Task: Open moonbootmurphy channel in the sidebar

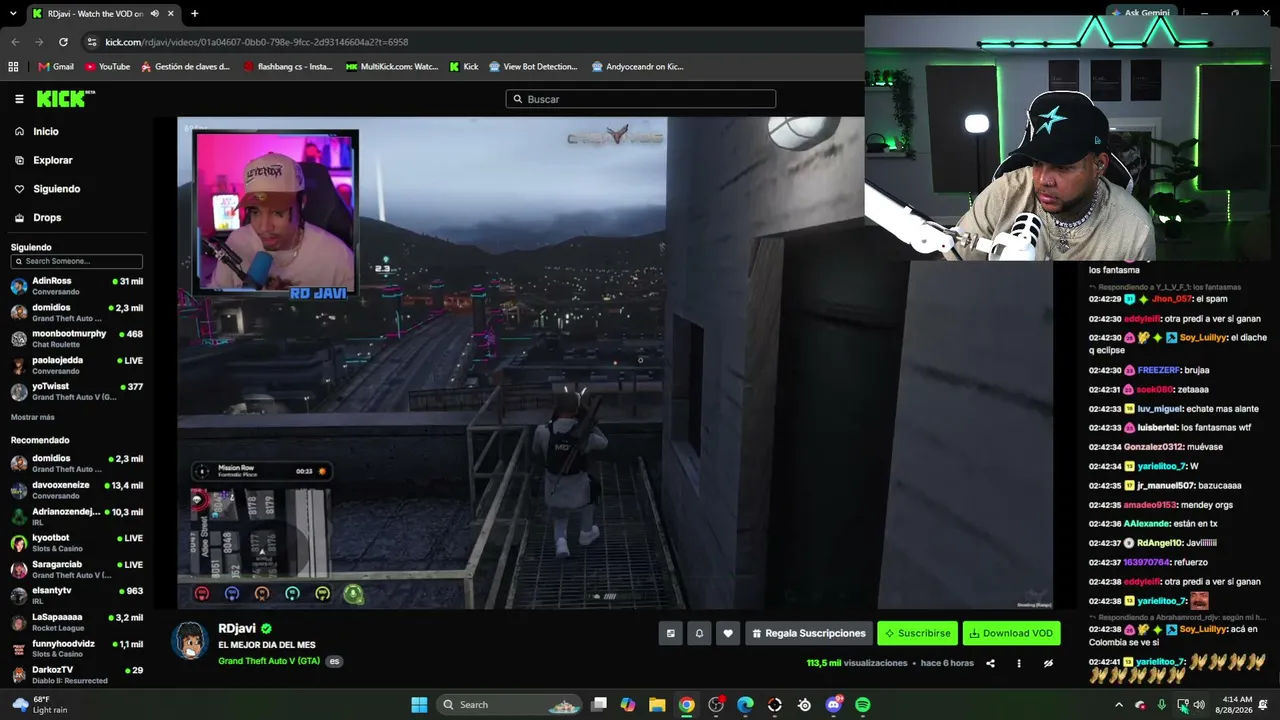Action: point(77,338)
